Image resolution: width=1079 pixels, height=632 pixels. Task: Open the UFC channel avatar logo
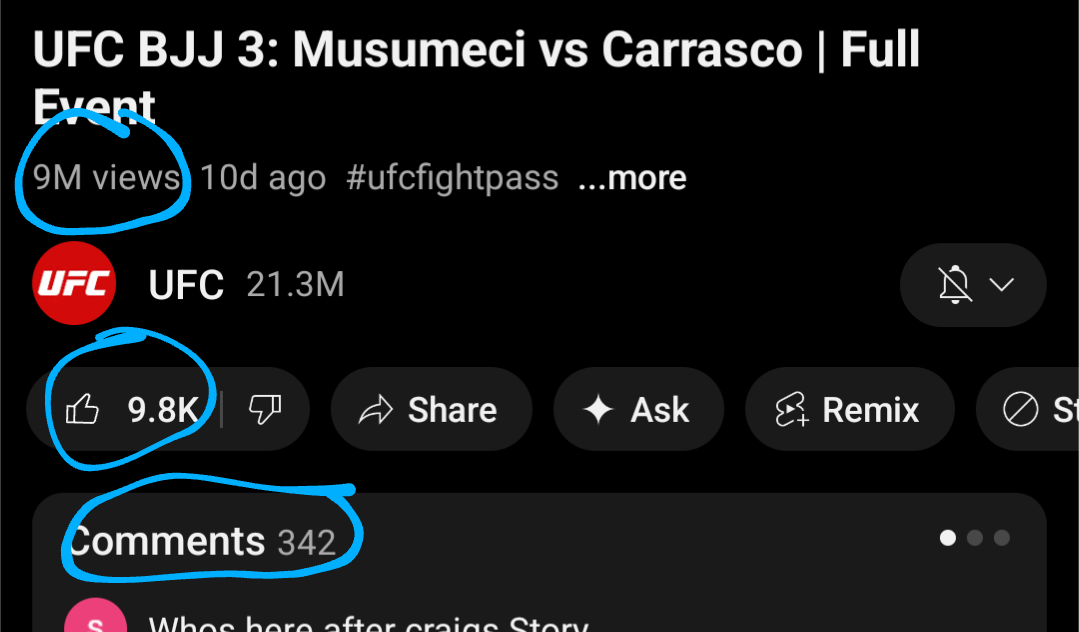74,284
